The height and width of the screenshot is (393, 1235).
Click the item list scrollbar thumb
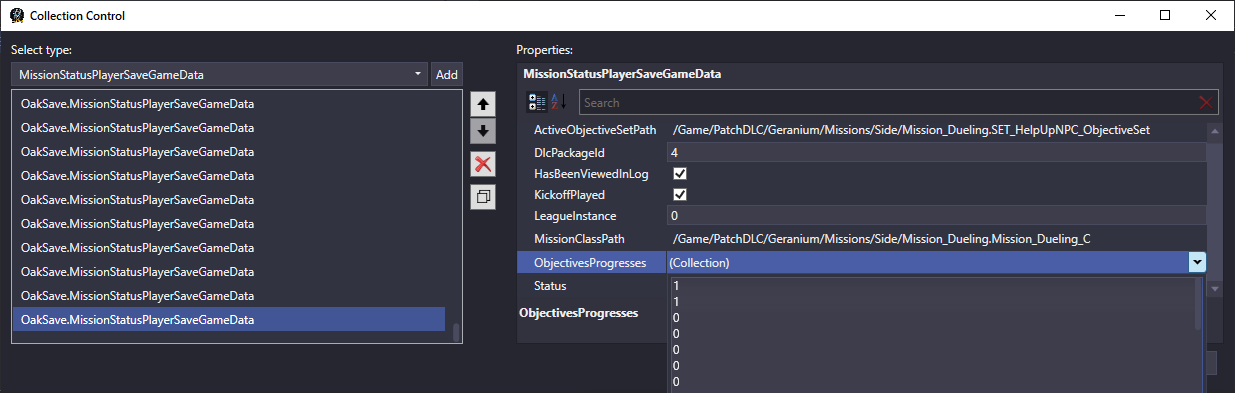pyautogui.click(x=456, y=333)
